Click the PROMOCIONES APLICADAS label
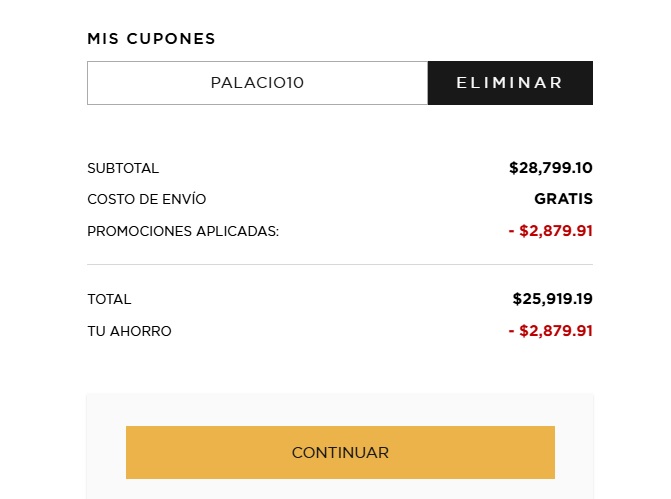 pyautogui.click(x=183, y=231)
